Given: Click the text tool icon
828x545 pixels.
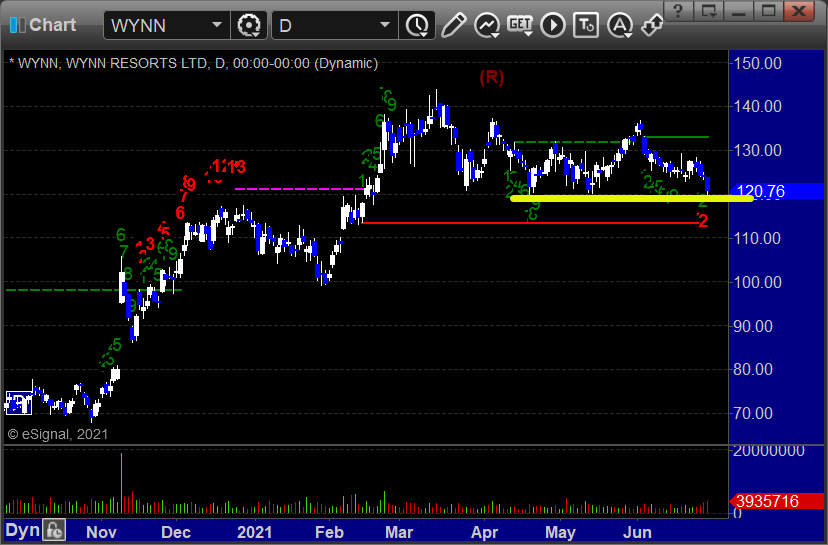Looking at the screenshot, I should tap(586, 25).
